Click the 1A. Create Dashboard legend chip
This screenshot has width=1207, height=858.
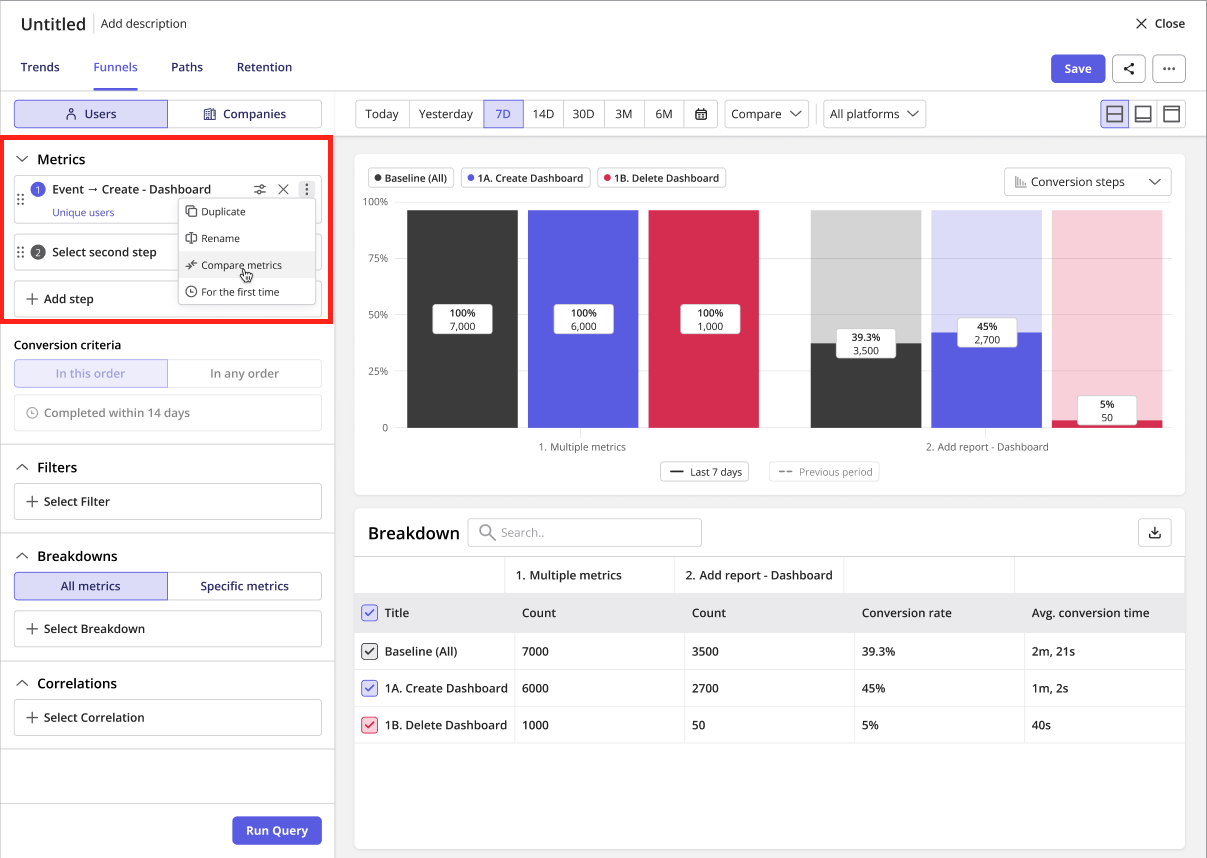click(x=525, y=178)
